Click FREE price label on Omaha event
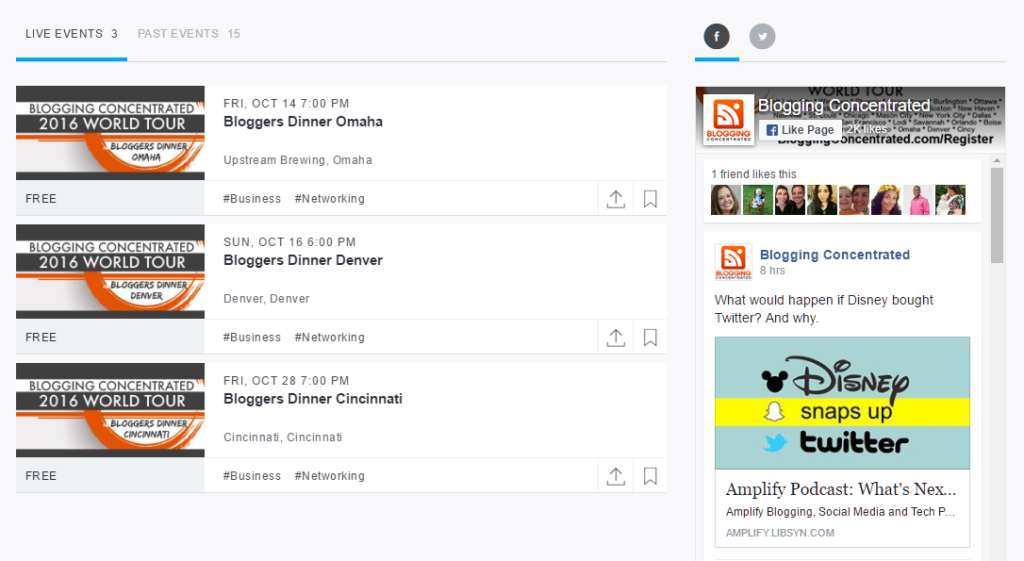Viewport: 1024px width, 561px height. coord(41,199)
